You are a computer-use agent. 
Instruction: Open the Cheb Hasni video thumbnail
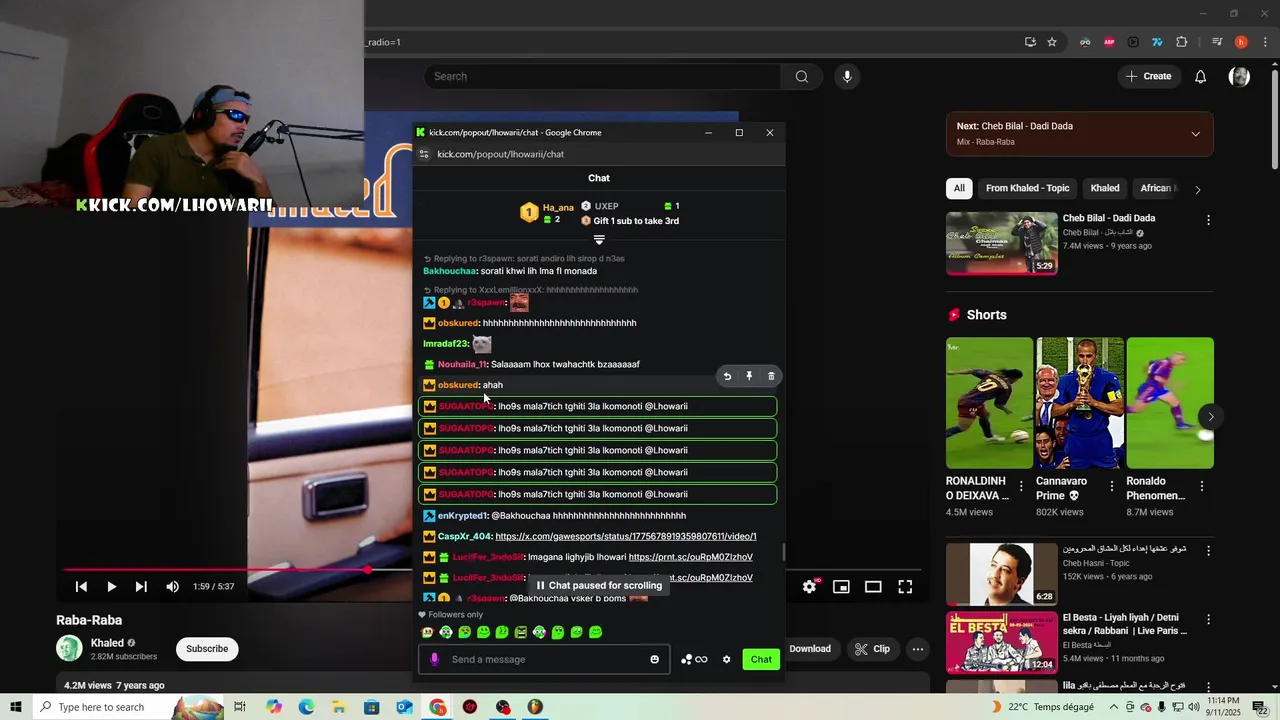pos(1001,573)
